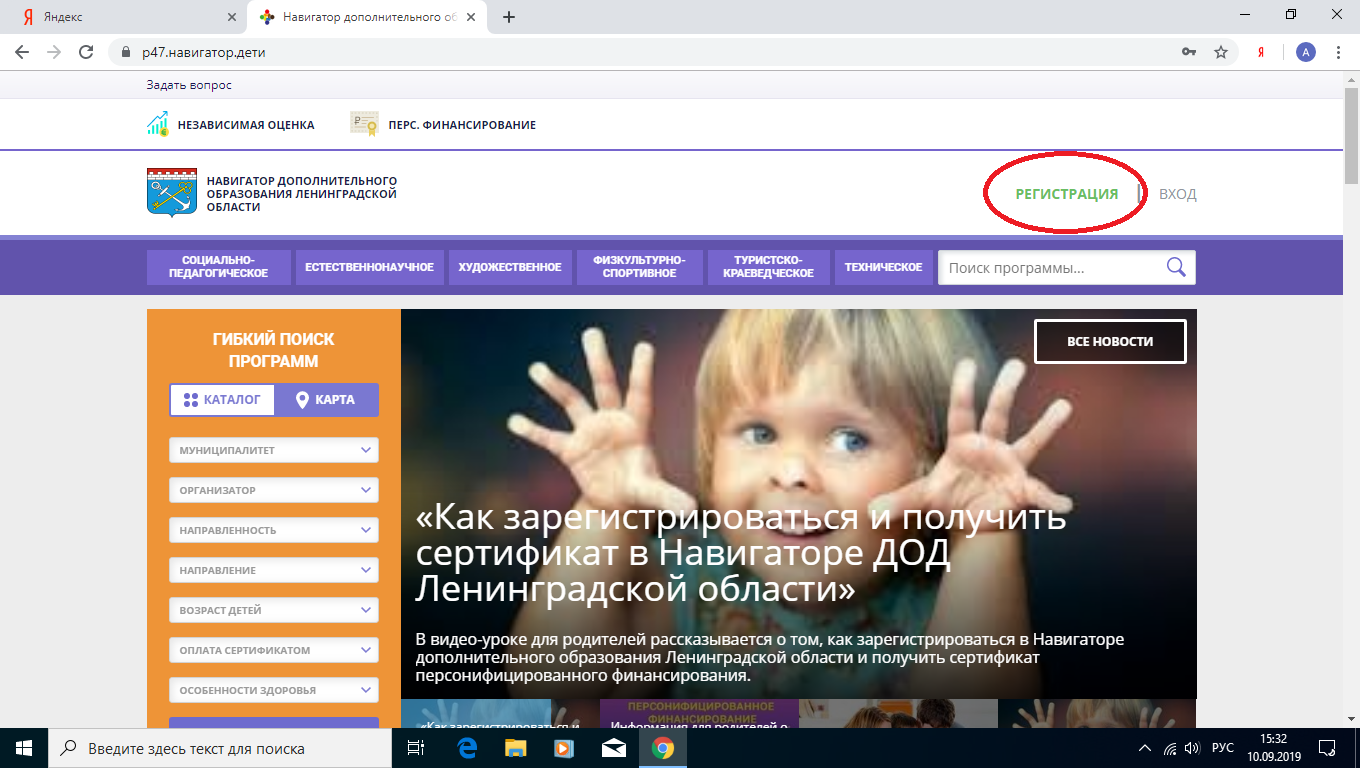Image resolution: width=1360 pixels, height=768 pixels.
Task: Launch Microsoft Edge from the taskbar
Action: tap(467, 748)
